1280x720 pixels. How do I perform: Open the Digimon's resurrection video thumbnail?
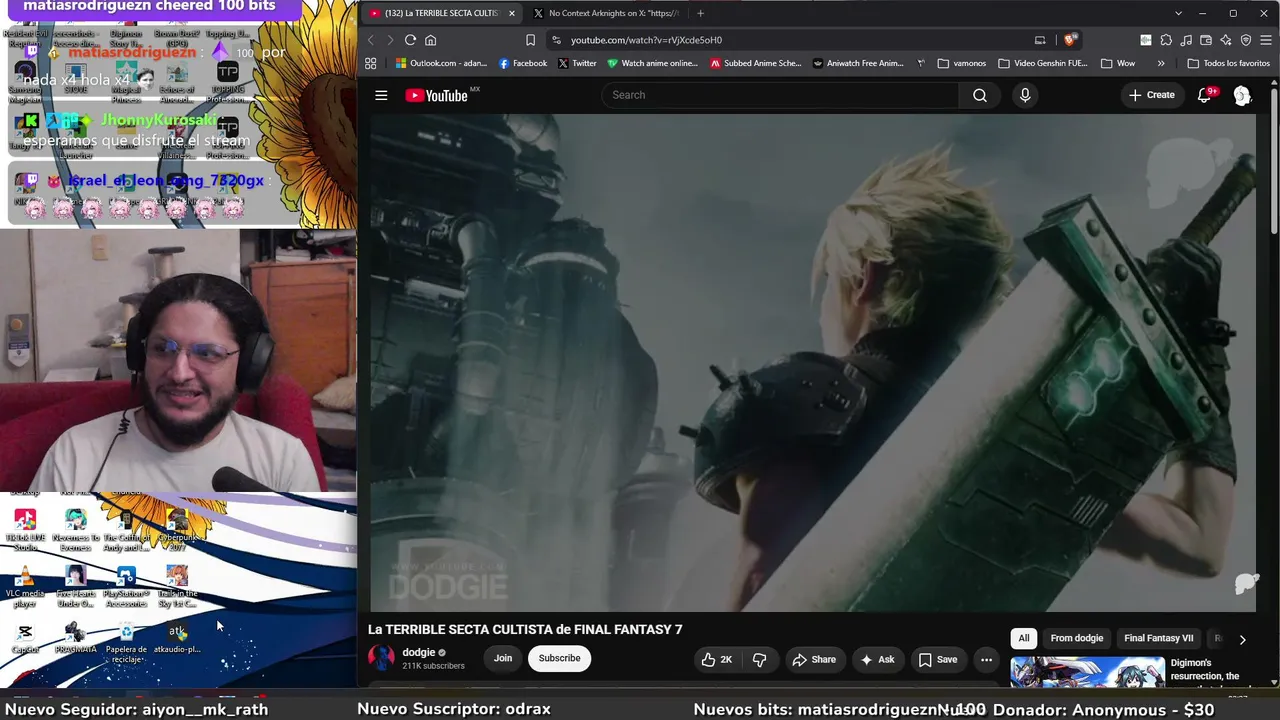(x=1087, y=672)
